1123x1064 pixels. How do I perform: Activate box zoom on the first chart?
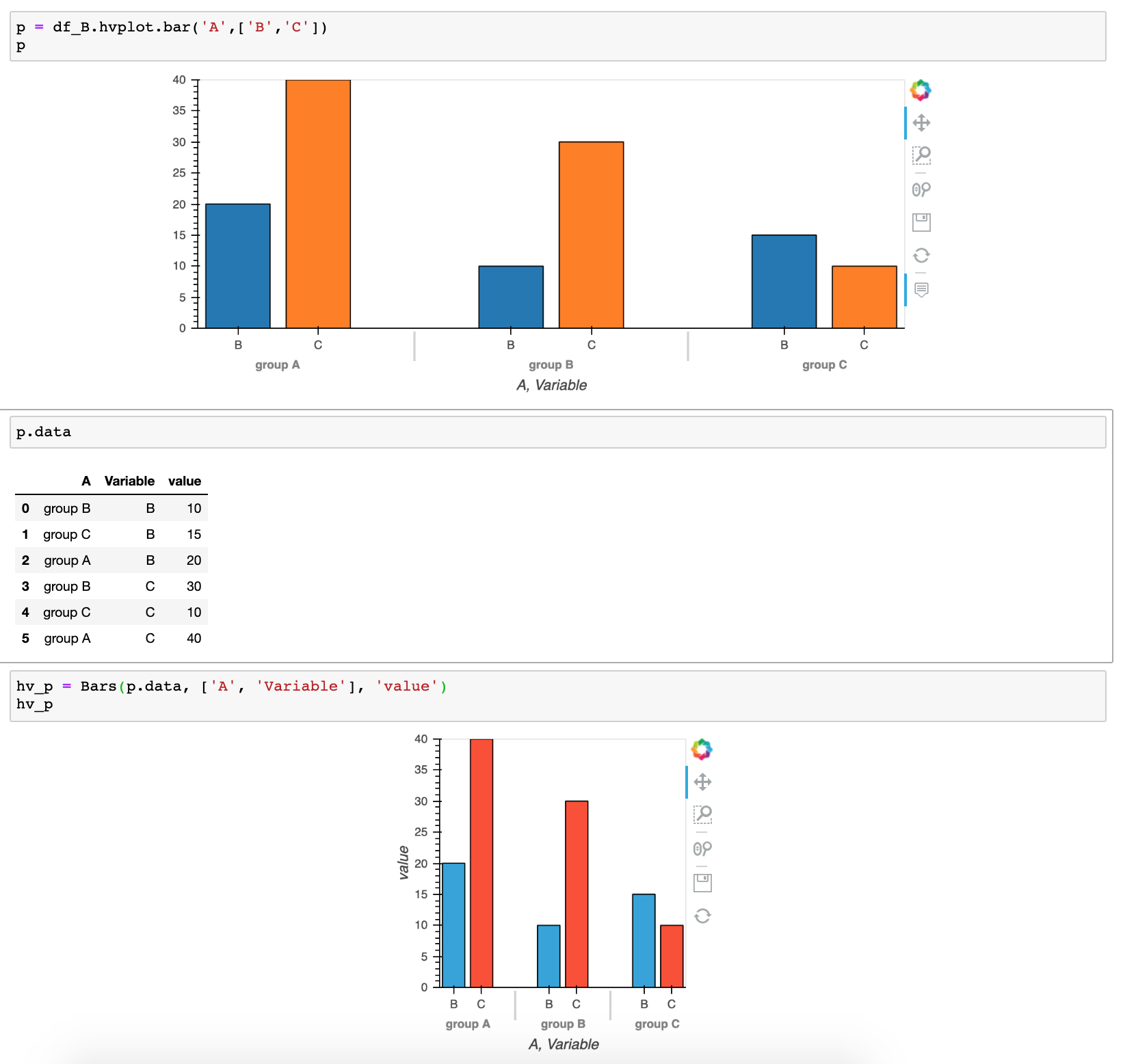[x=921, y=156]
